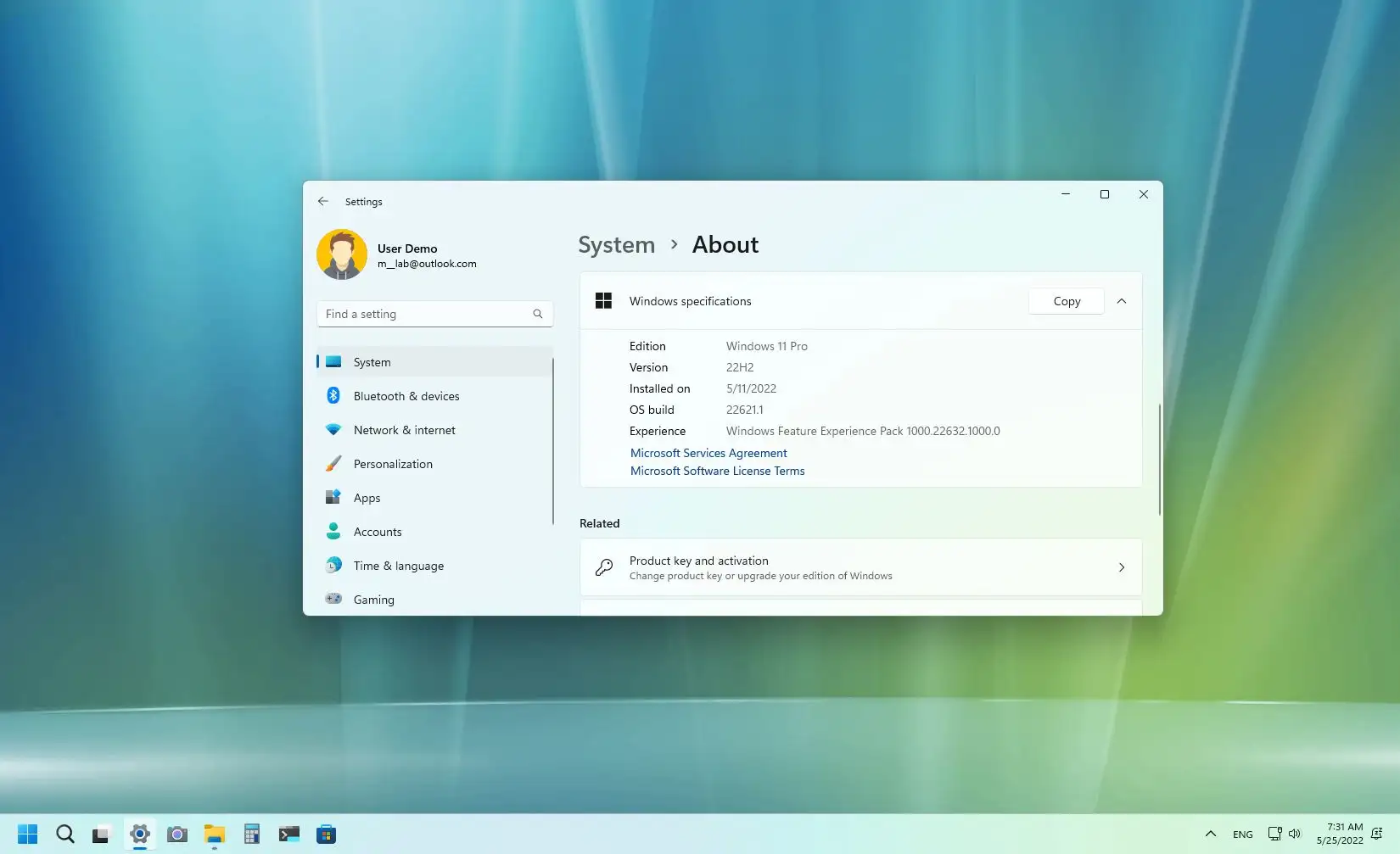Click the OS build value 22621.1
The image size is (1400, 854).
(x=744, y=410)
